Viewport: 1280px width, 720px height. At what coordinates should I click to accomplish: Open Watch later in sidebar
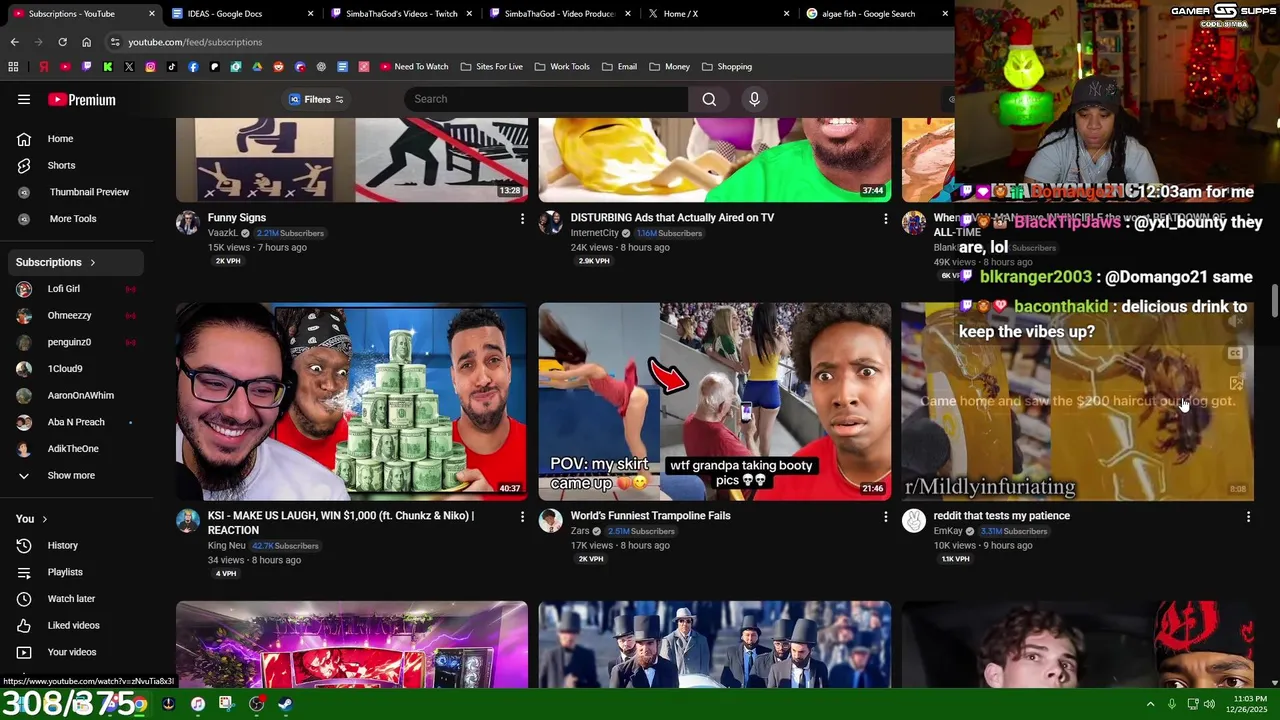tap(72, 598)
